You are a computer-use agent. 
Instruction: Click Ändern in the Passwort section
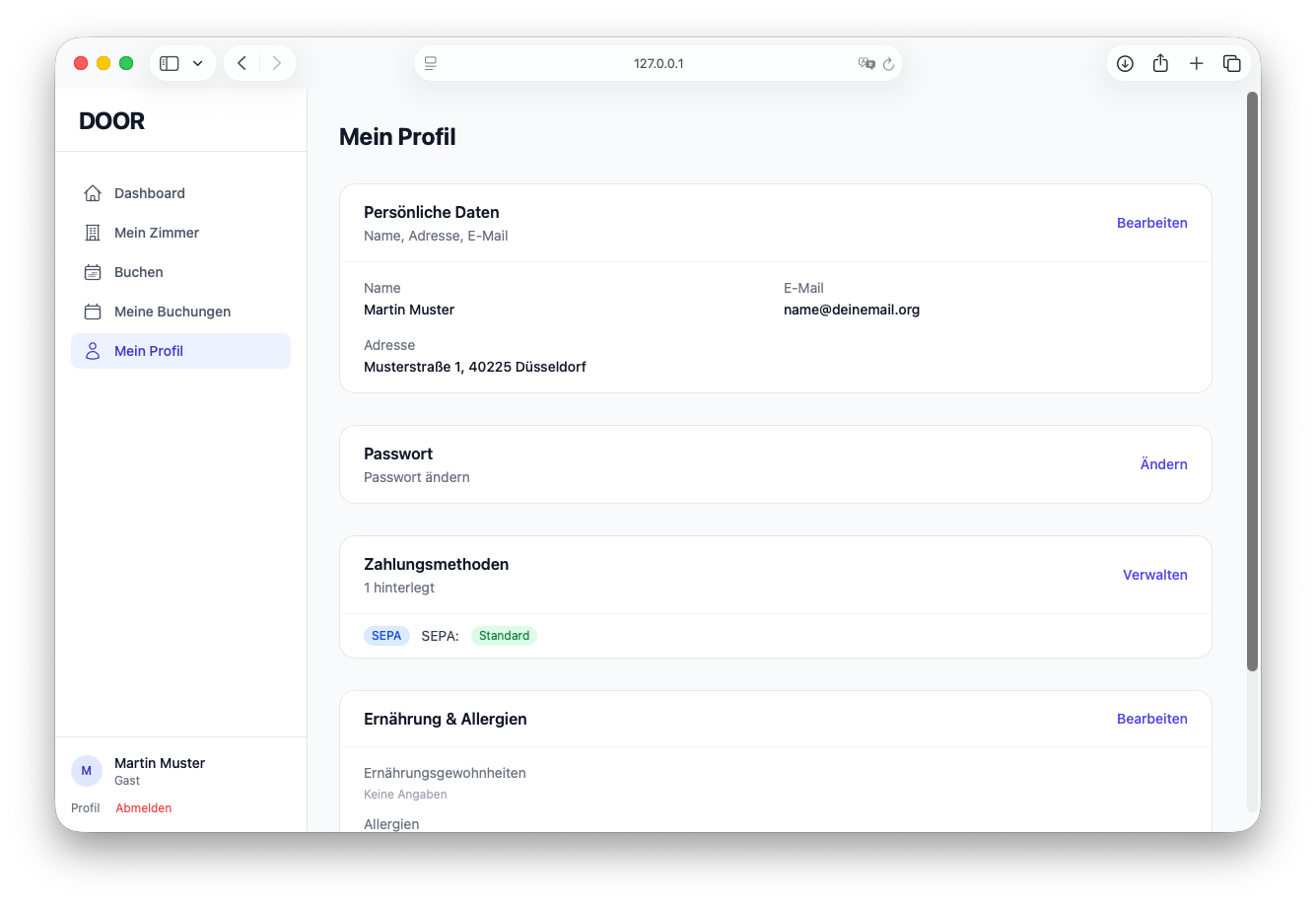1163,464
